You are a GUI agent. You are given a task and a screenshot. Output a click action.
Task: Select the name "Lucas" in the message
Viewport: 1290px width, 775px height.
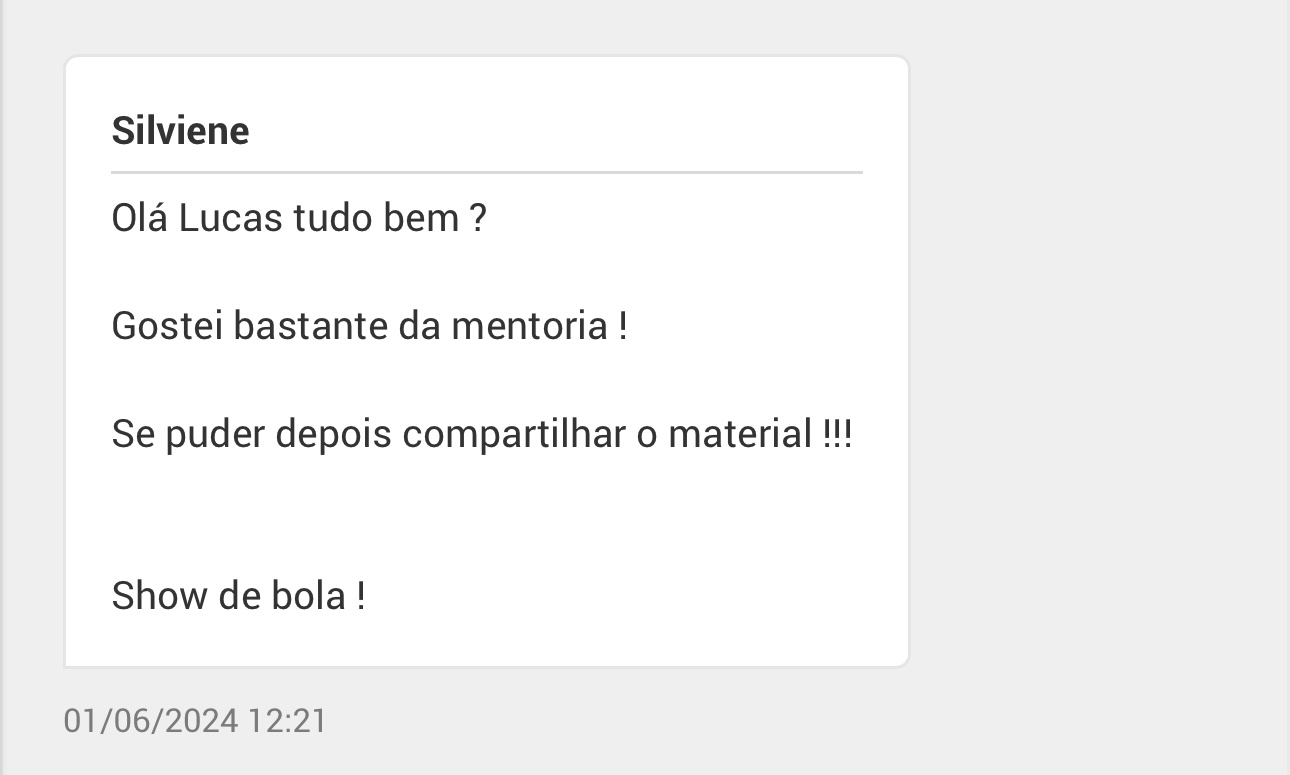(230, 217)
